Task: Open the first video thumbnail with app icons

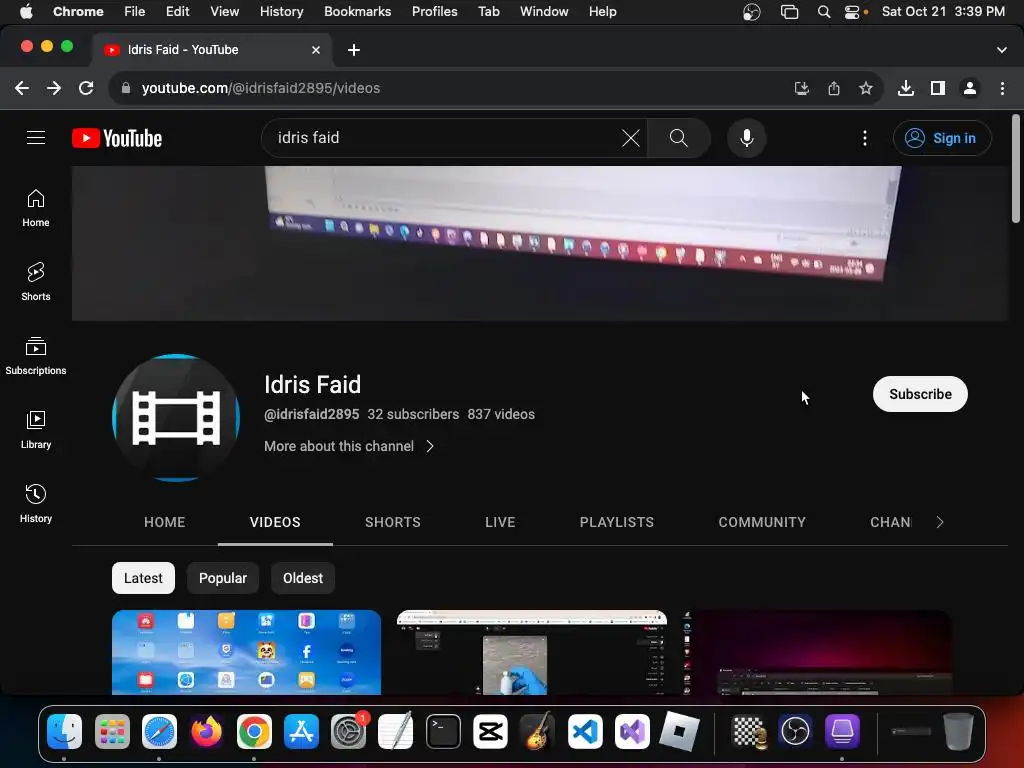Action: (x=246, y=652)
